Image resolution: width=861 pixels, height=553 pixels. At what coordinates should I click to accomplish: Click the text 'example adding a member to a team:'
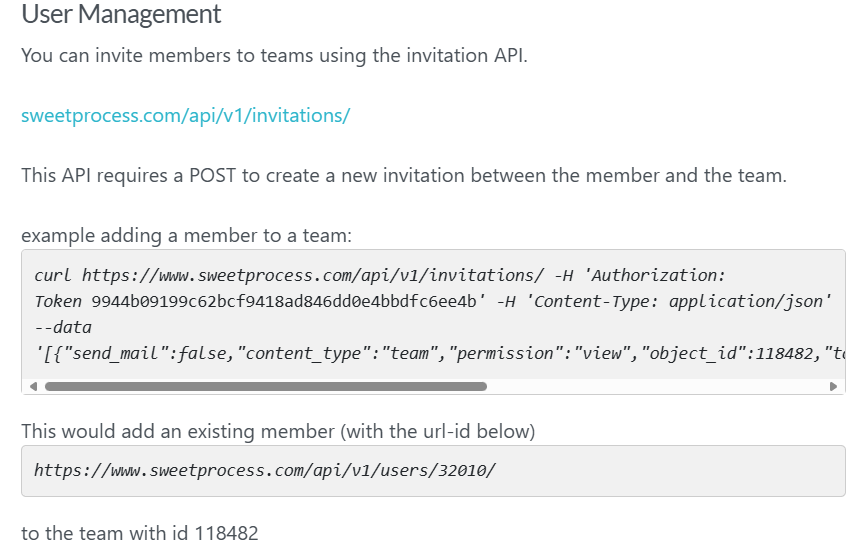click(186, 236)
